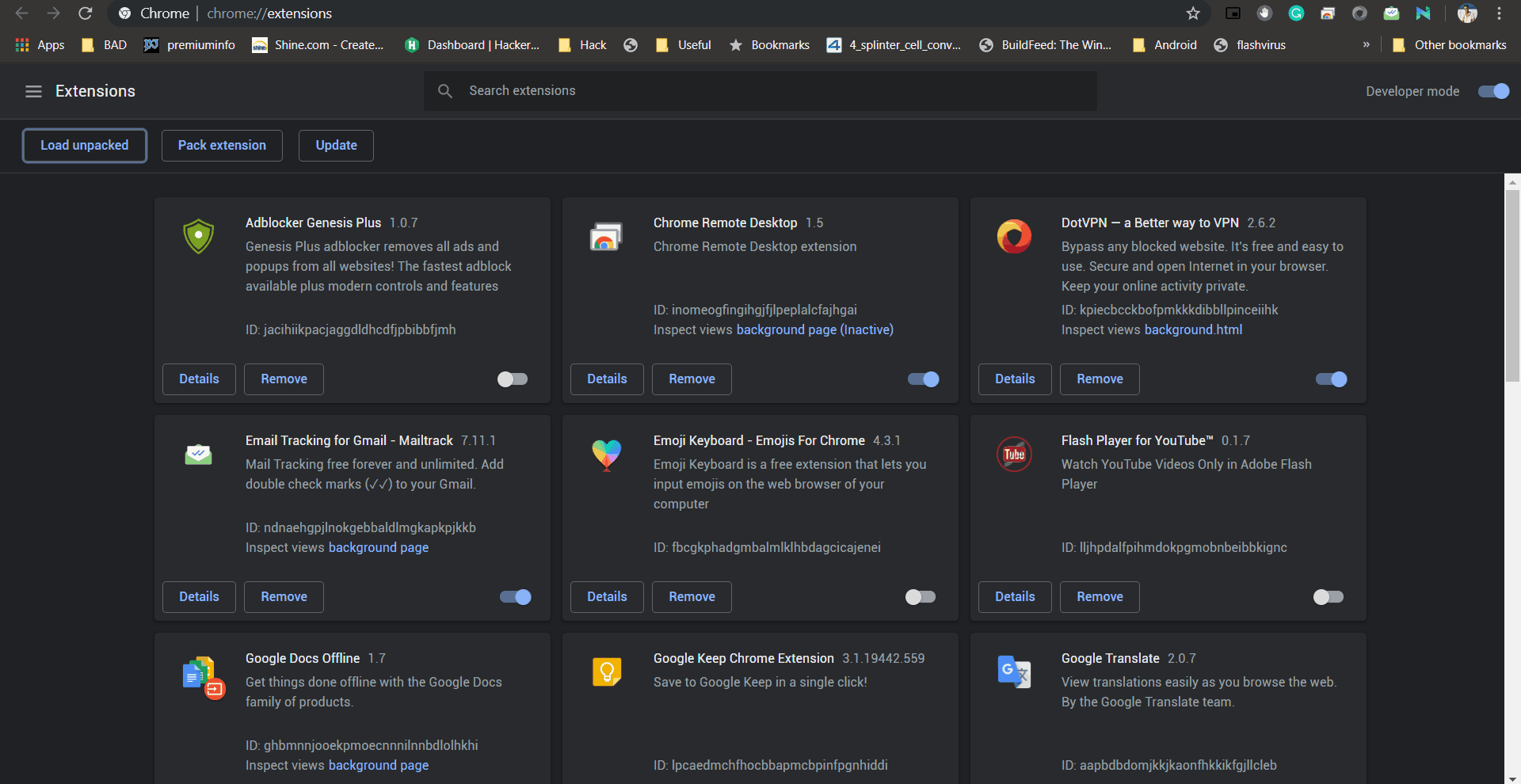Disable DotVPN extension toggle

point(1332,379)
